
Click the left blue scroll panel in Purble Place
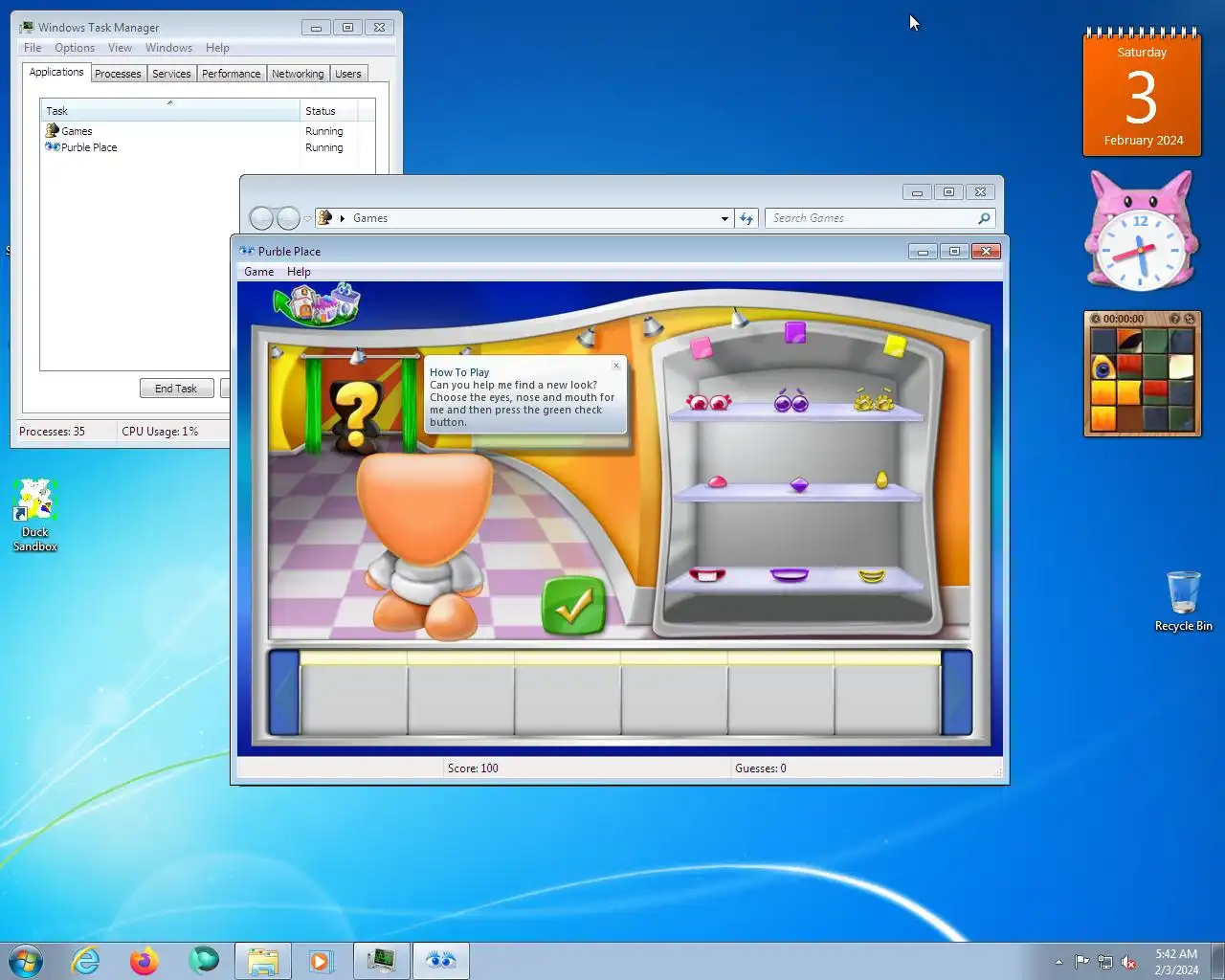(284, 693)
